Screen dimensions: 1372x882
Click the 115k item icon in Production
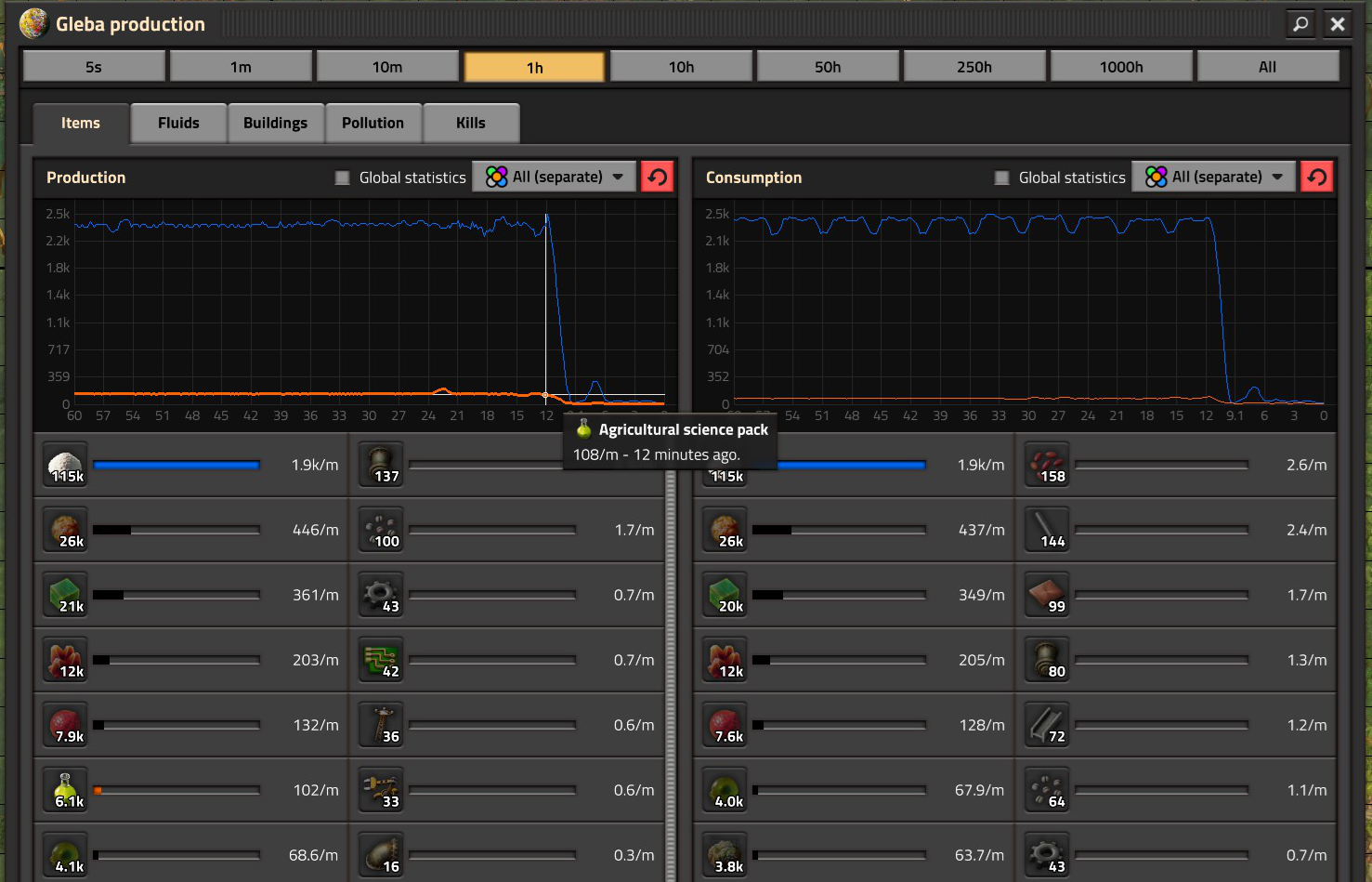tap(65, 465)
